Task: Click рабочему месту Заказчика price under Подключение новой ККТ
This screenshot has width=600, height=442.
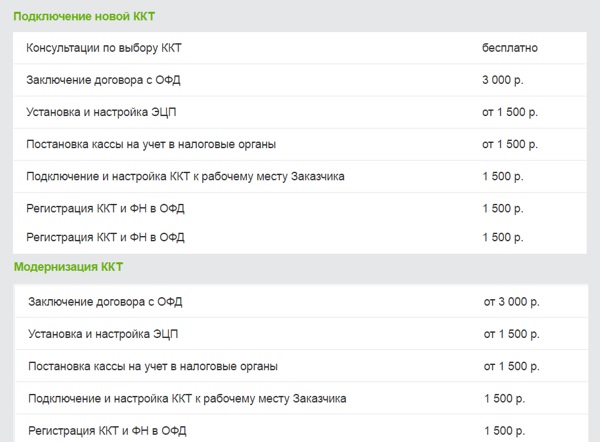Action: point(503,176)
